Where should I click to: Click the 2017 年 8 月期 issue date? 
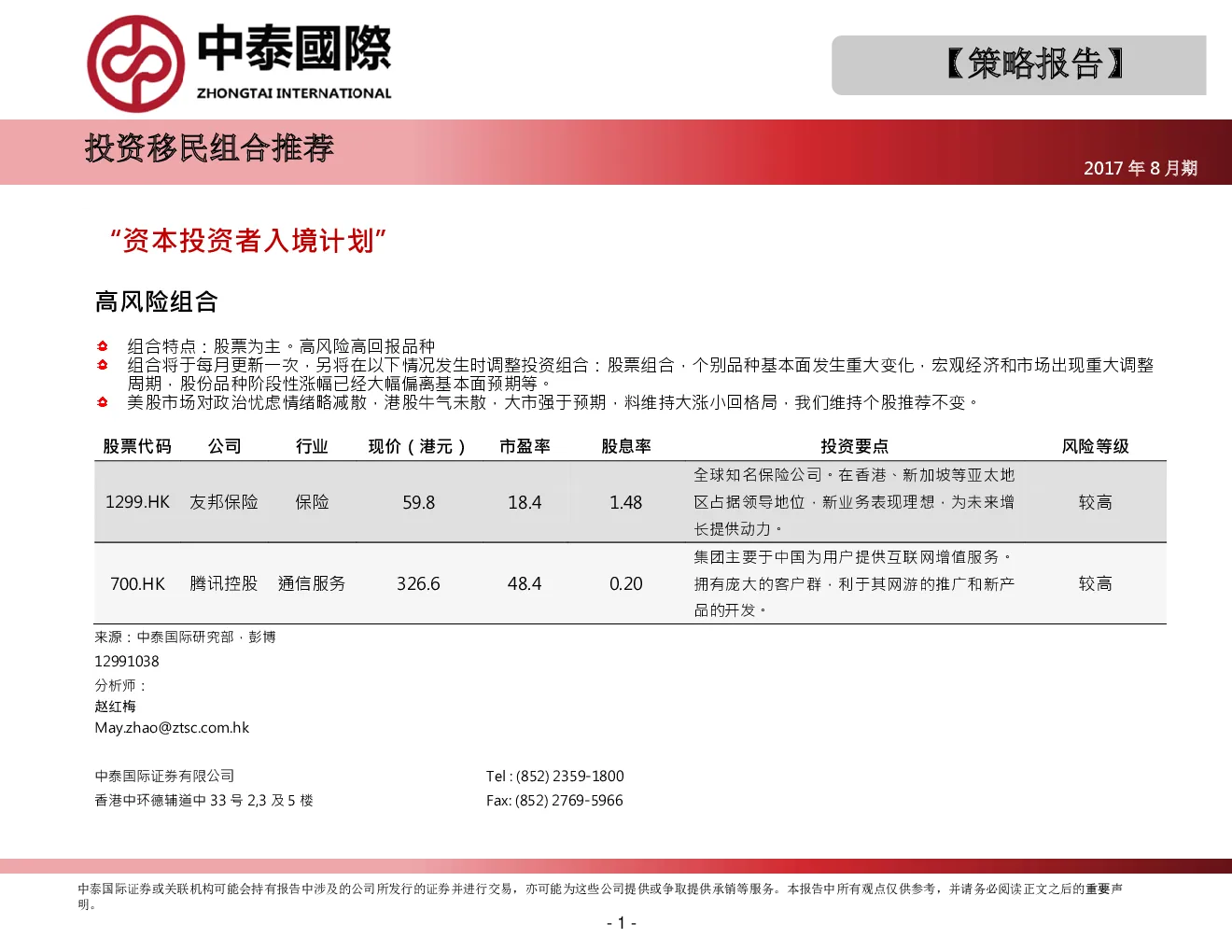[x=1140, y=168]
